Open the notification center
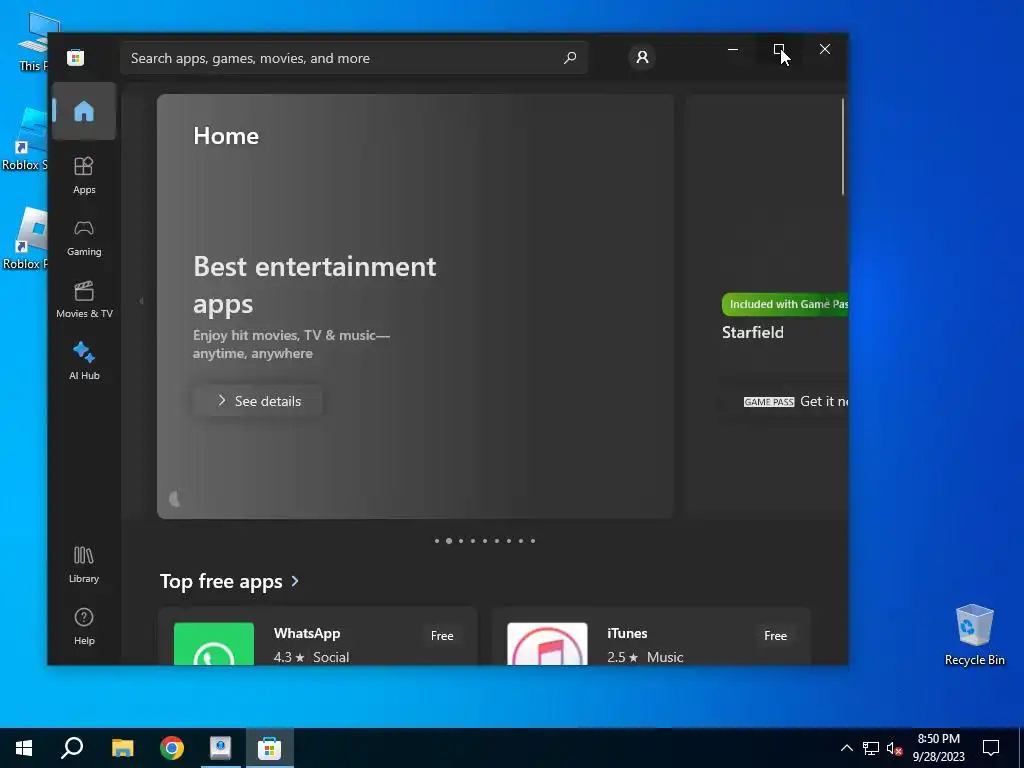Image resolution: width=1024 pixels, height=768 pixels. [991, 748]
